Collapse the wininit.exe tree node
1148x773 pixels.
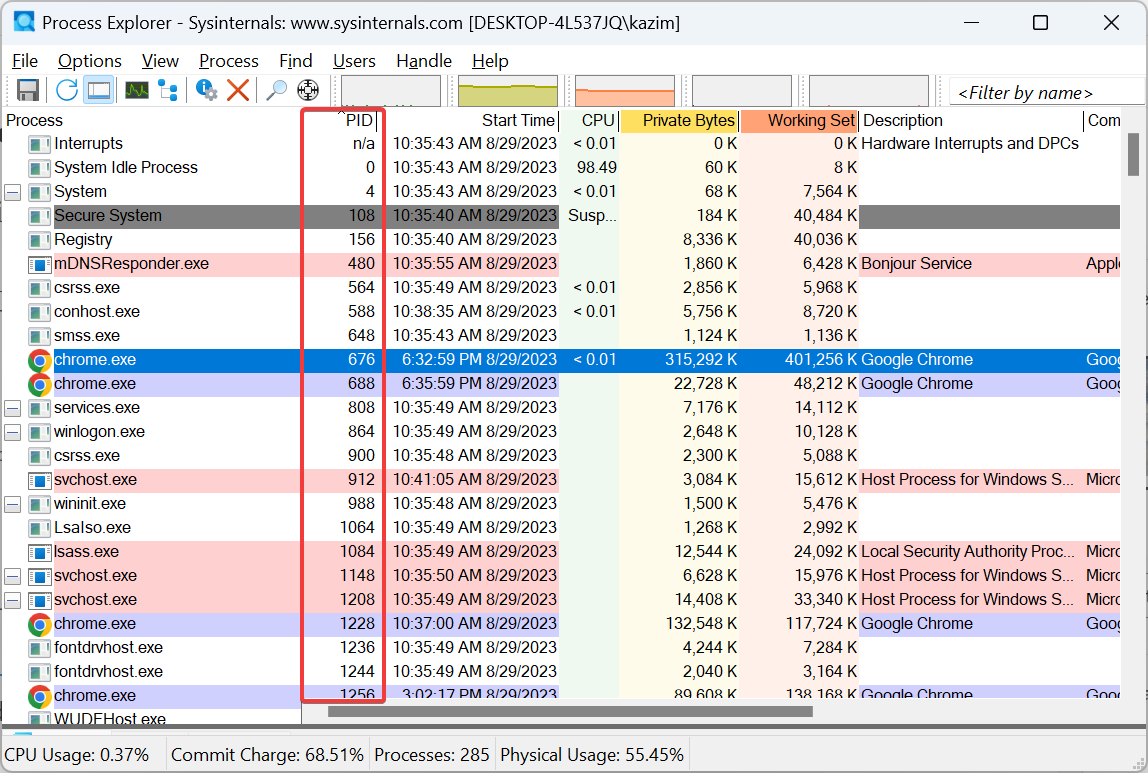coord(12,504)
